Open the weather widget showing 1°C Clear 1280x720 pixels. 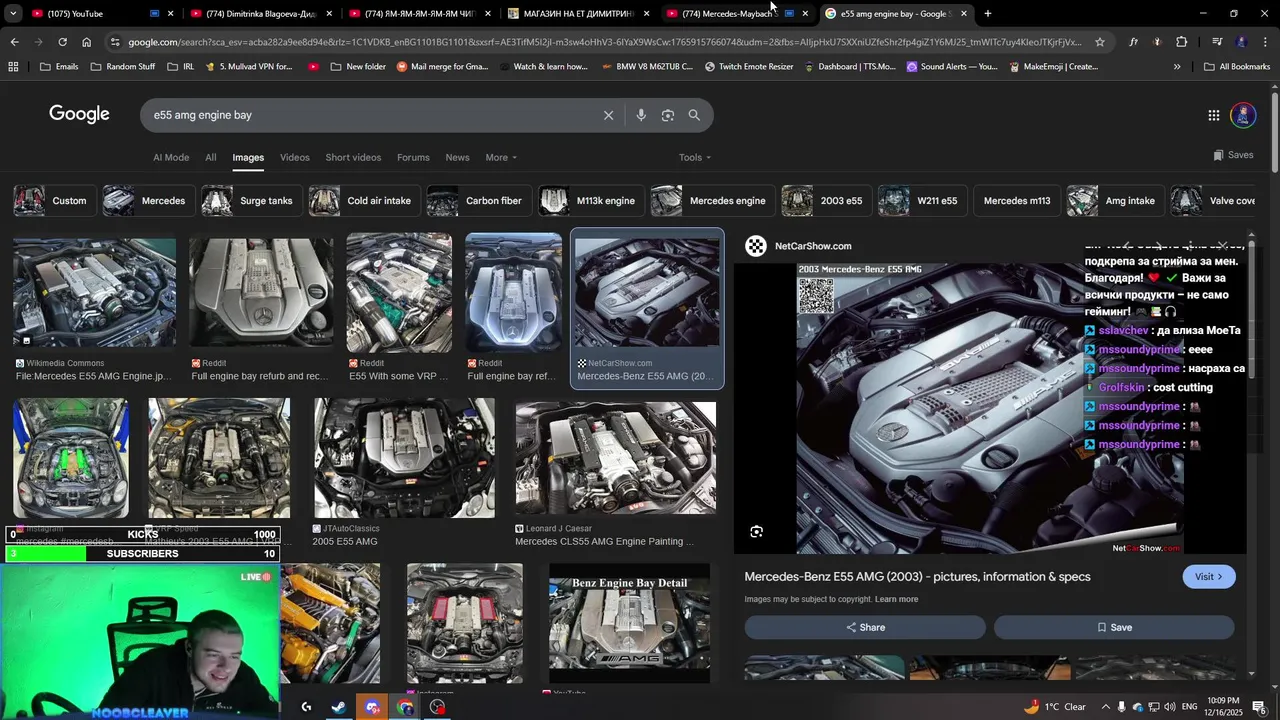point(1055,707)
